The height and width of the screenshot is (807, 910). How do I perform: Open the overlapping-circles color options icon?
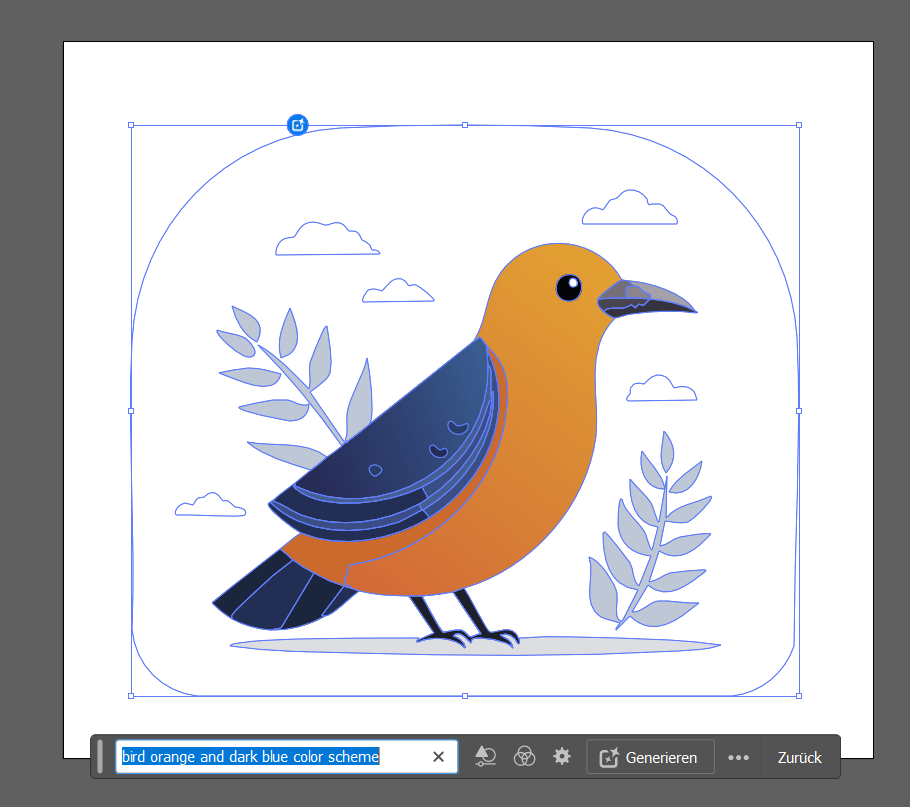[x=524, y=757]
